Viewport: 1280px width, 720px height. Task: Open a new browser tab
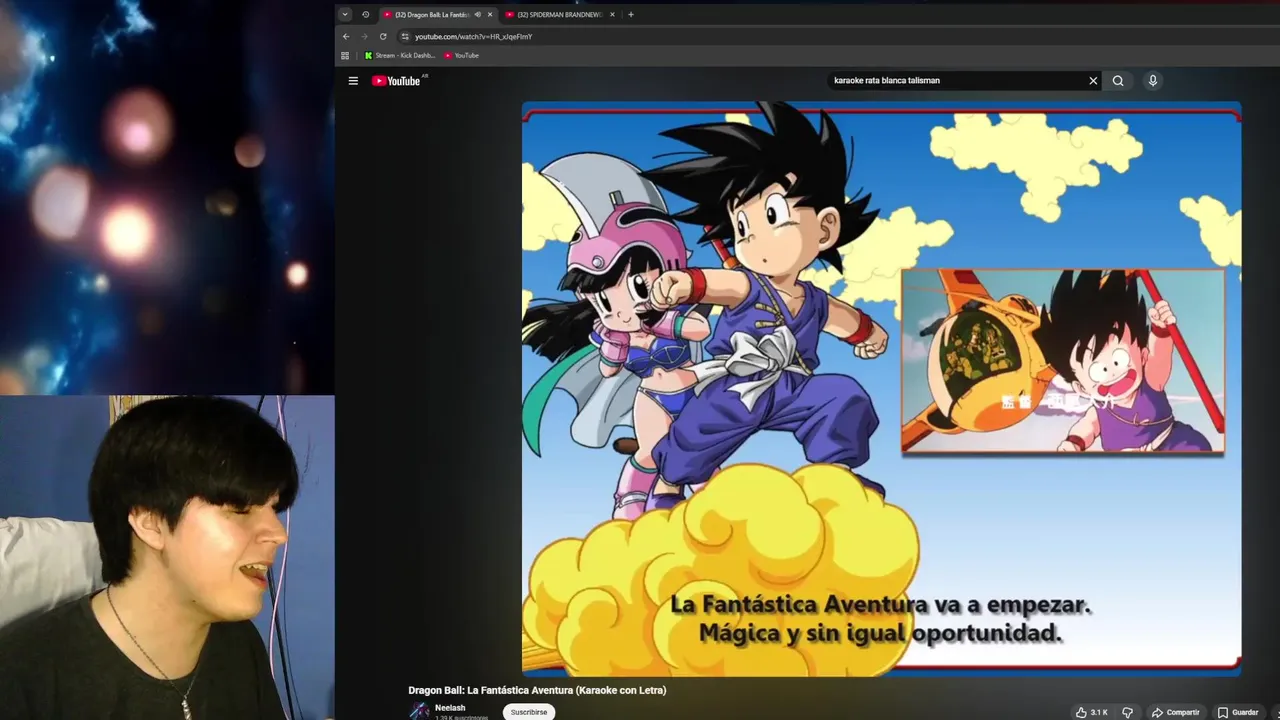630,14
